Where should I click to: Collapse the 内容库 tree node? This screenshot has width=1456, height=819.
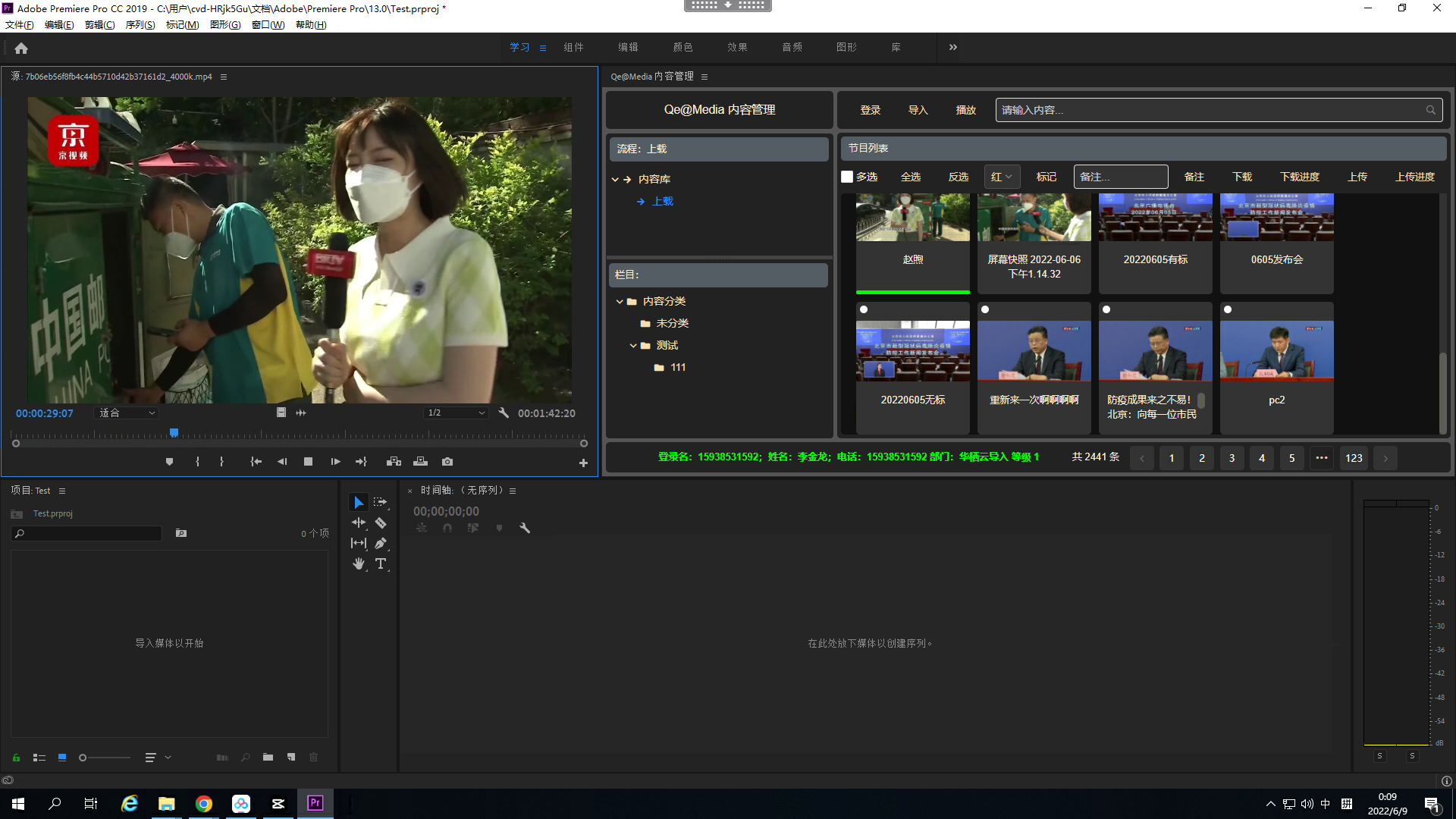[x=615, y=180]
